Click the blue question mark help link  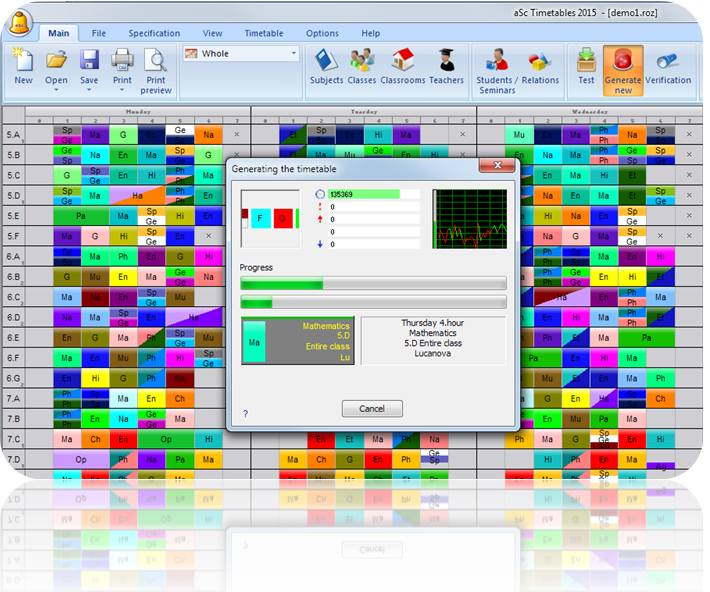pyautogui.click(x=245, y=413)
